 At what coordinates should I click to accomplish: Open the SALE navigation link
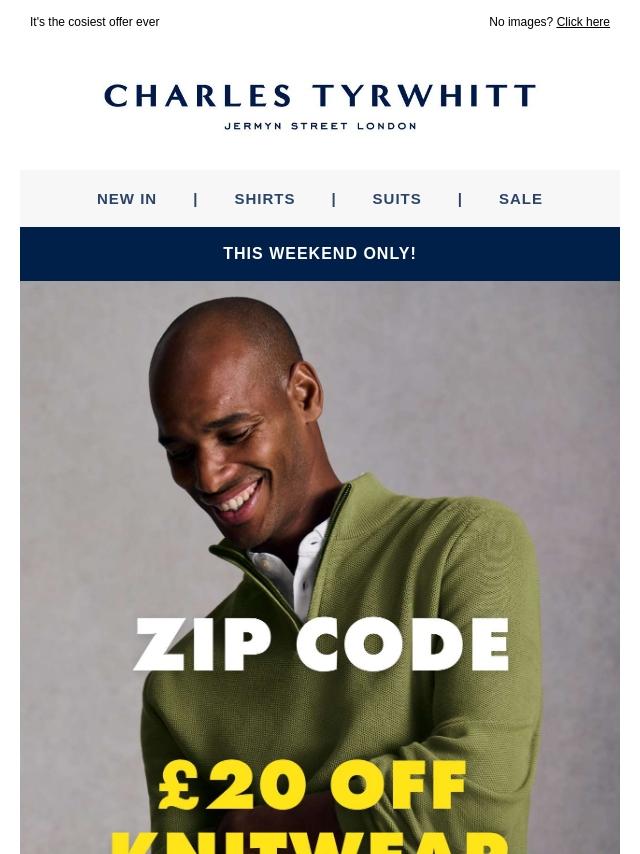point(520,199)
